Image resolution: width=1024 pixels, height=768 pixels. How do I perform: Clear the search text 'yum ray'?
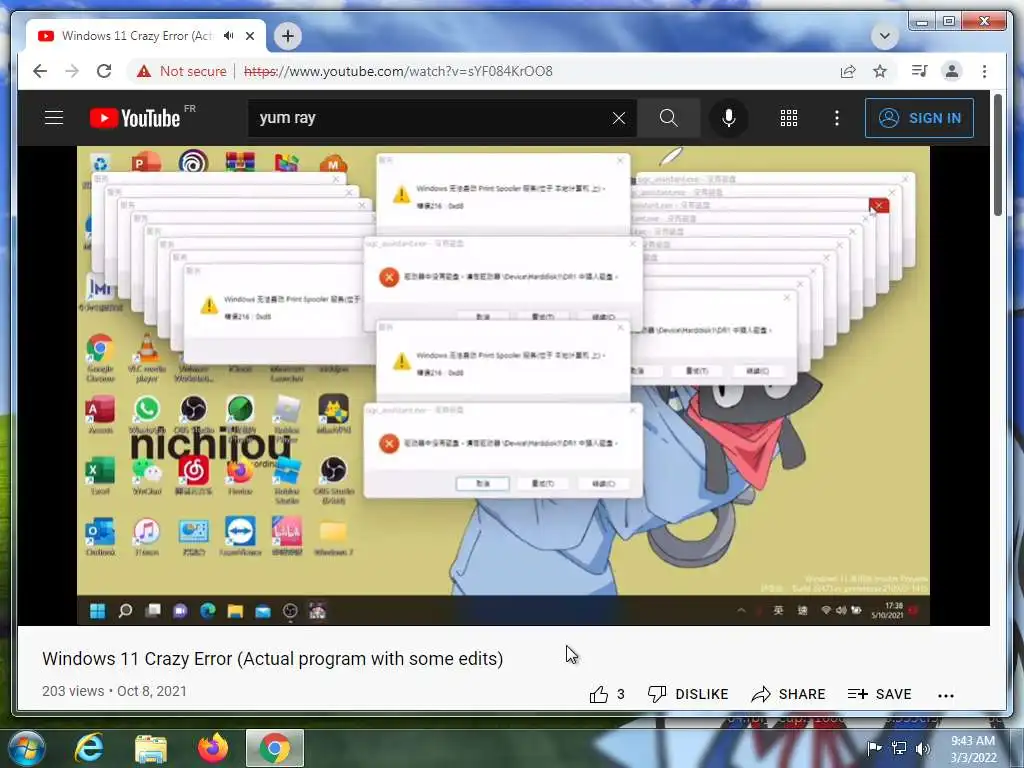point(618,118)
